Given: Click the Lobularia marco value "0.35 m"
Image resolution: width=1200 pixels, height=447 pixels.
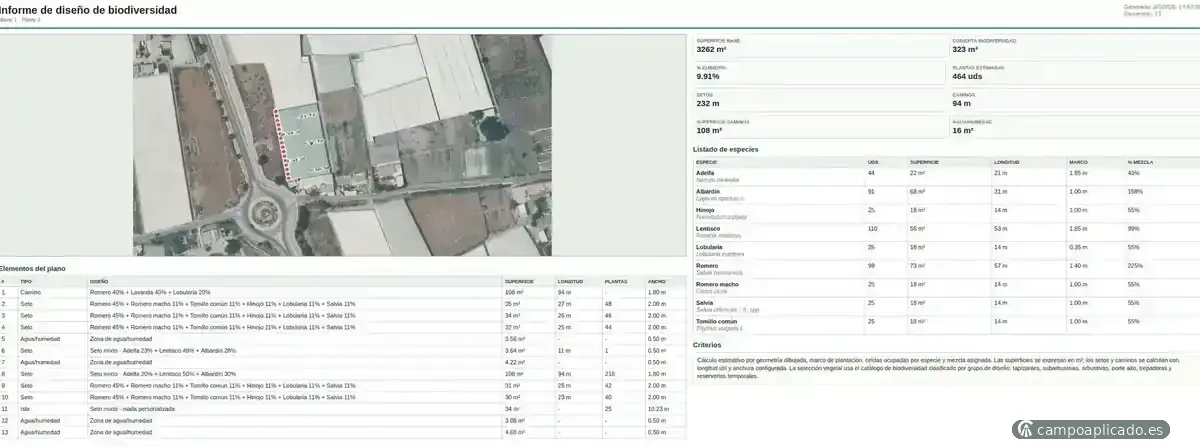Looking at the screenshot, I should point(1078,247).
